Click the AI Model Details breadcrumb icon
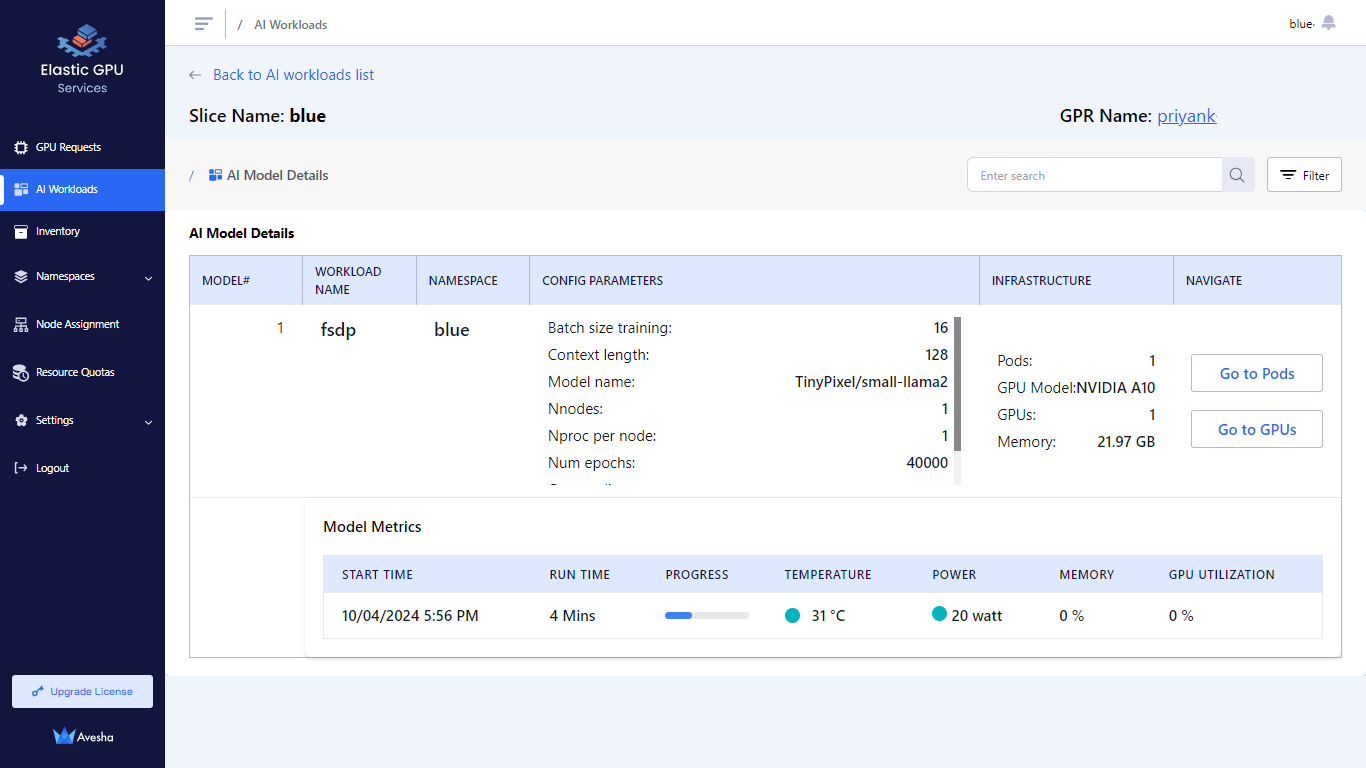 coord(215,175)
